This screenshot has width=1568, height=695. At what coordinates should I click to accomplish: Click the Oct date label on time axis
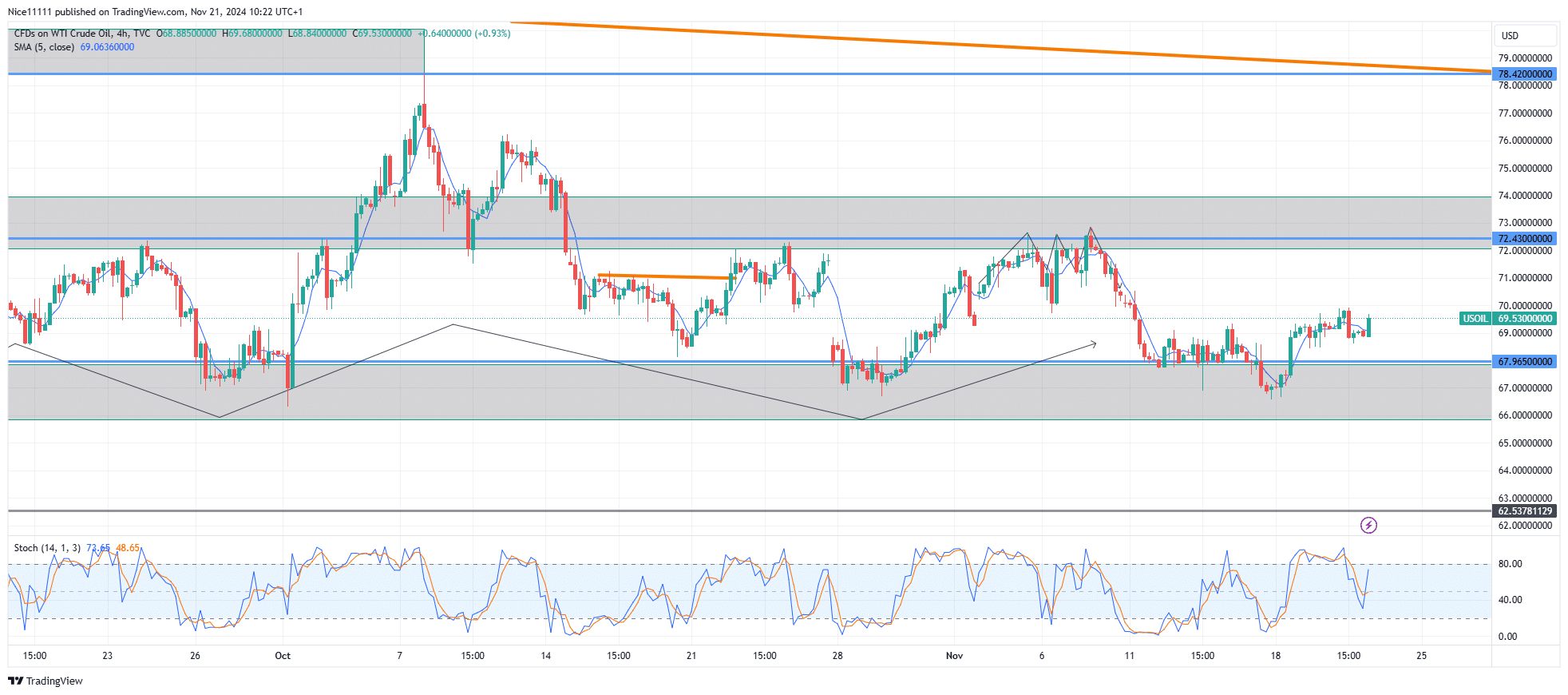click(283, 656)
